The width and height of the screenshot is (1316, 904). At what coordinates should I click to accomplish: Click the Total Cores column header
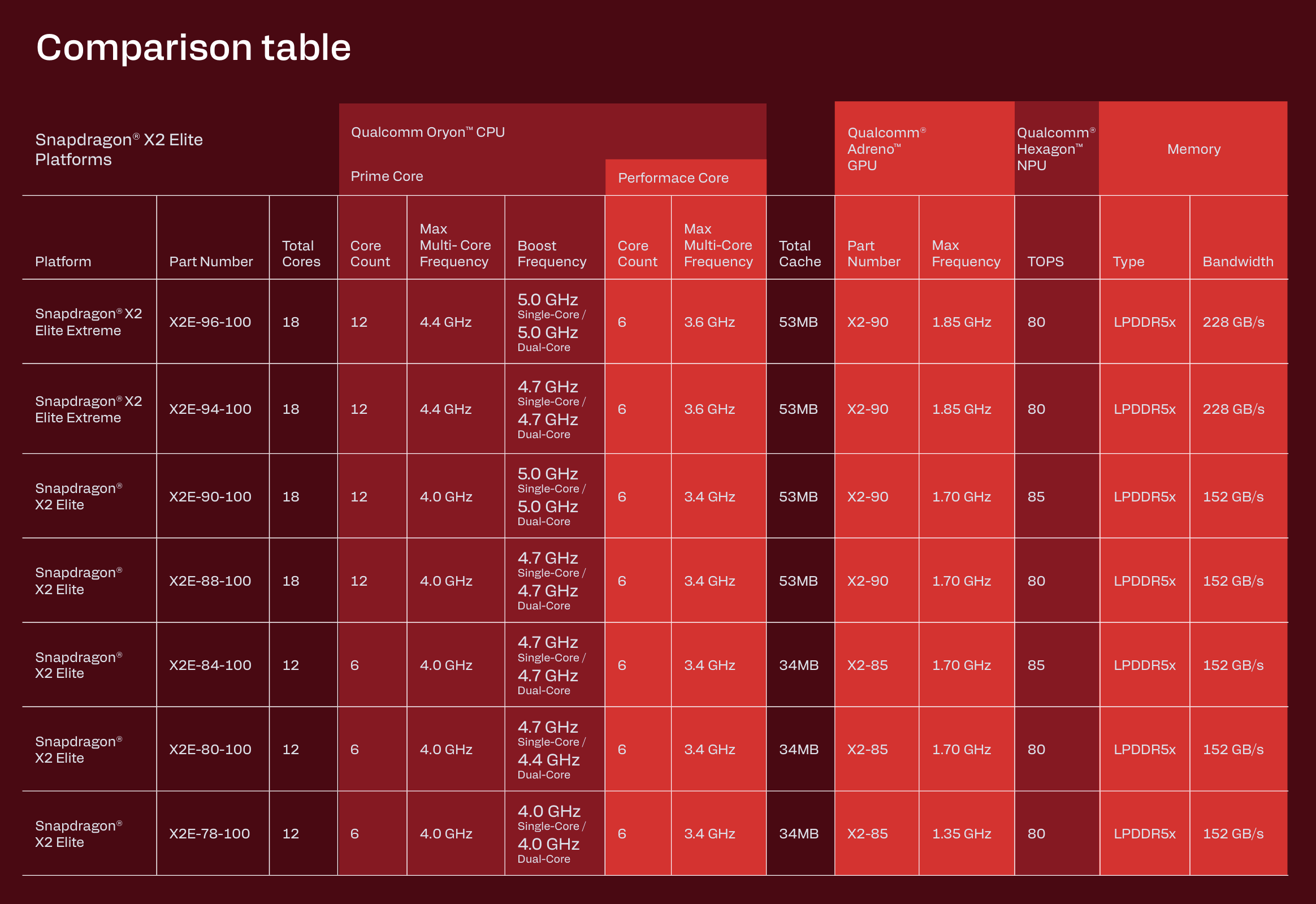301,253
